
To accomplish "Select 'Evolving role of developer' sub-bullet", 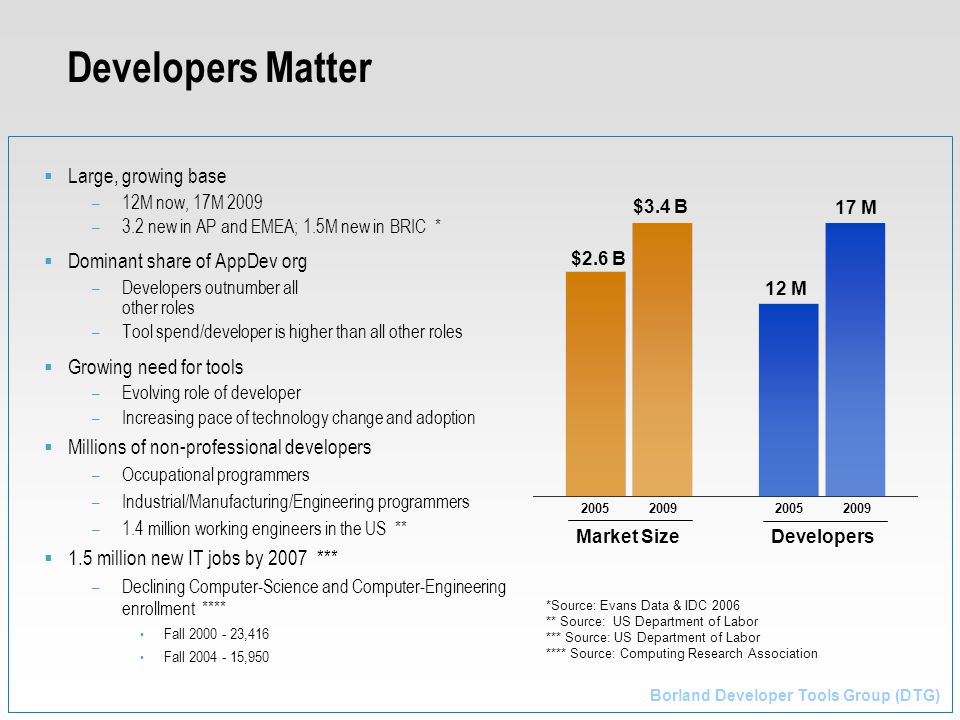I will [211, 392].
